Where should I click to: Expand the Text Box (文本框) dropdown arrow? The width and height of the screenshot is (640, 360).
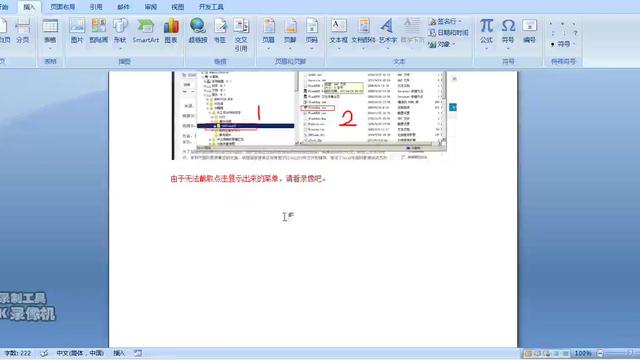339,49
